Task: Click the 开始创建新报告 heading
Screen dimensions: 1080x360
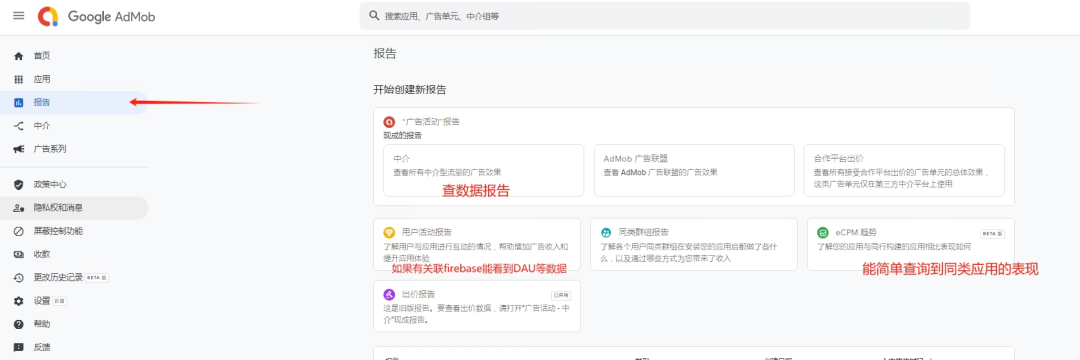Action: 410,89
